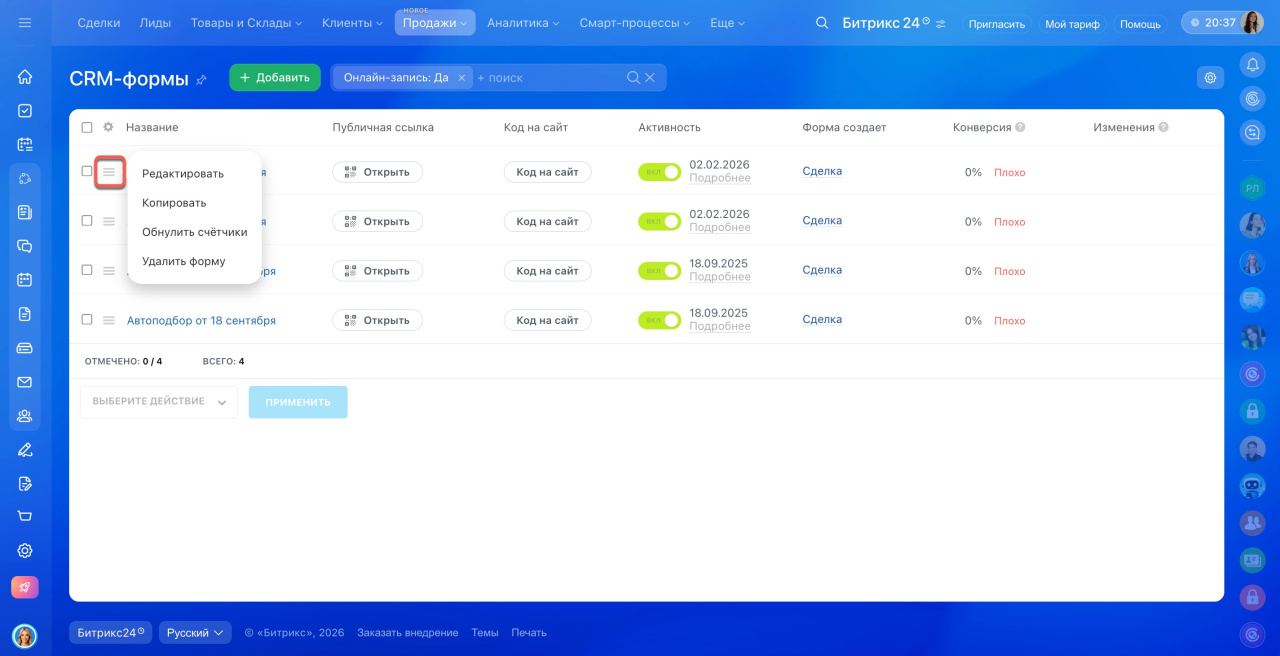Click the bell notifications icon
The image size is (1280, 656).
[1252, 65]
